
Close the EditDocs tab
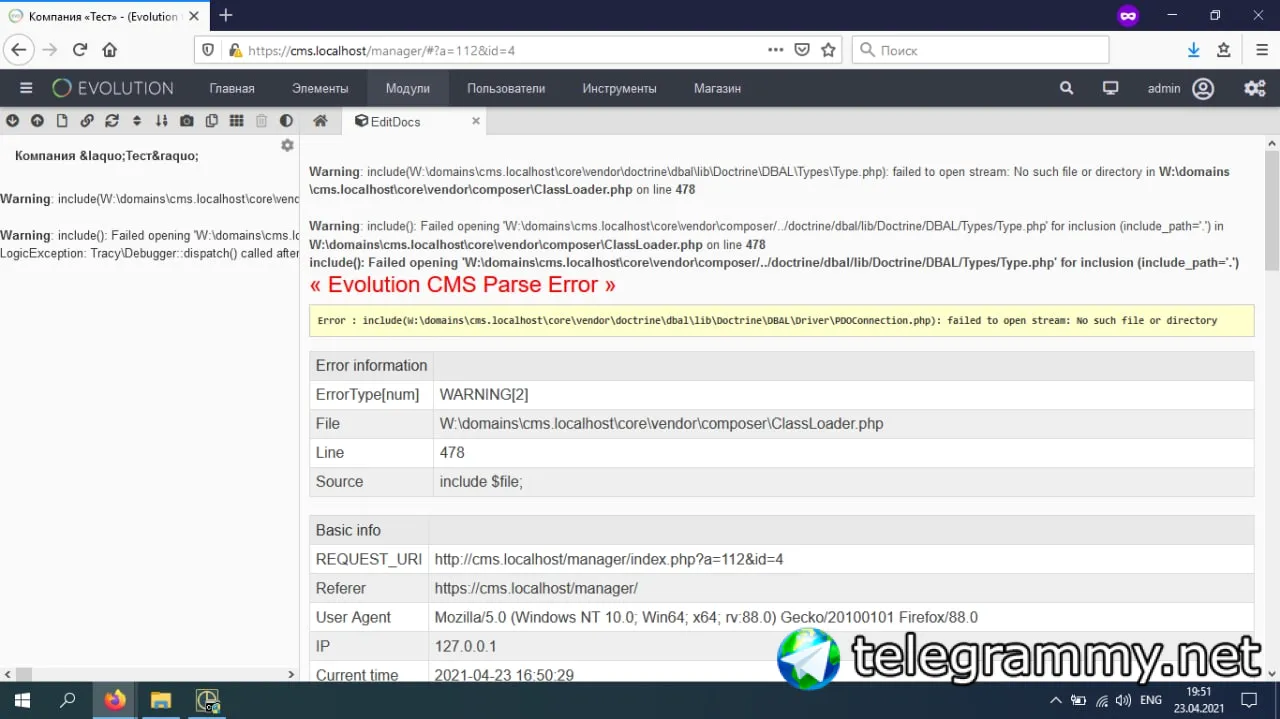pyautogui.click(x=476, y=121)
